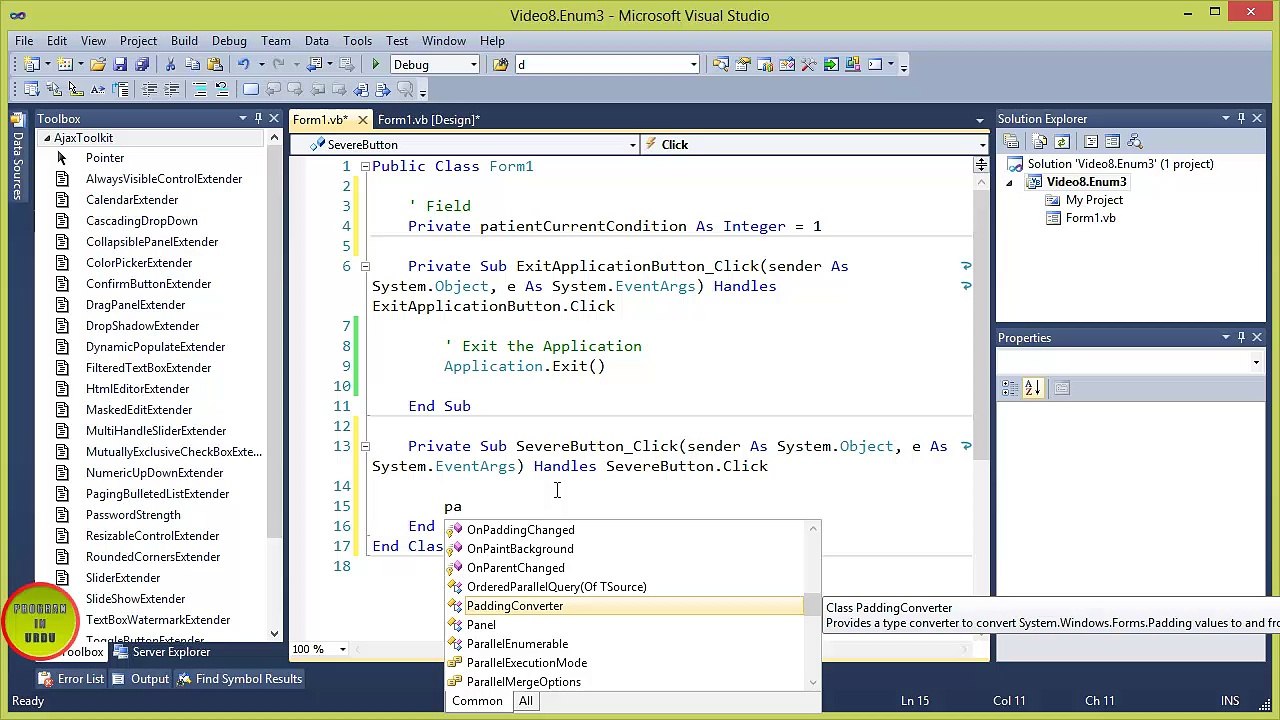This screenshot has width=1280, height=720.
Task: Save the current file with the floppy icon
Action: tap(120, 65)
